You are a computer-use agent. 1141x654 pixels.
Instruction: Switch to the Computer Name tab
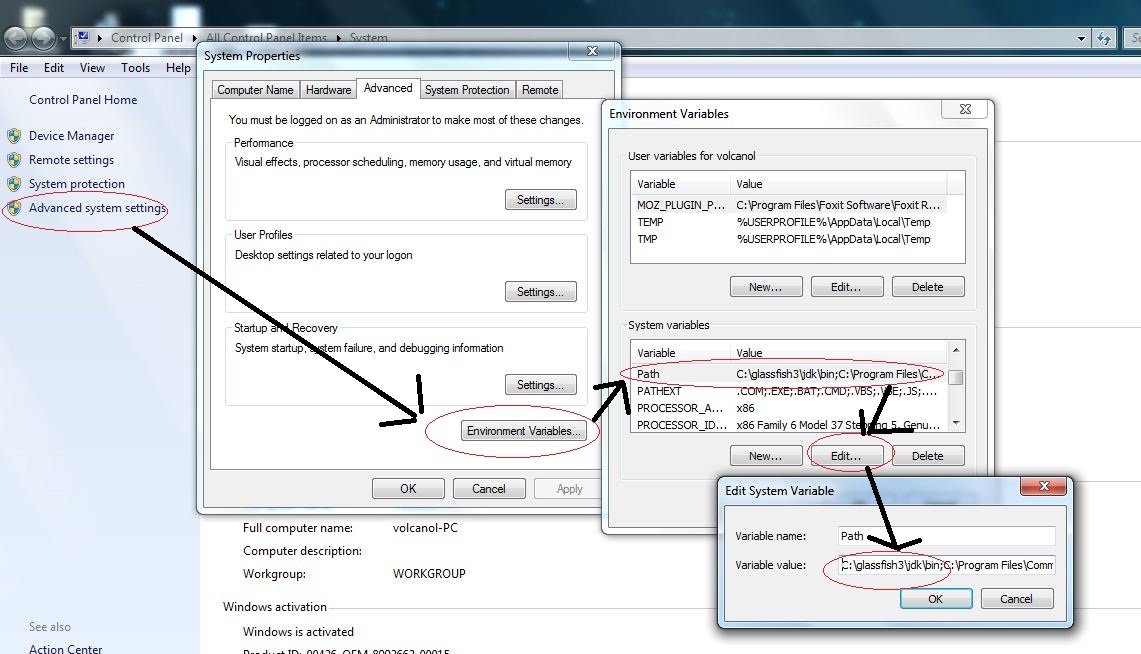pyautogui.click(x=255, y=89)
